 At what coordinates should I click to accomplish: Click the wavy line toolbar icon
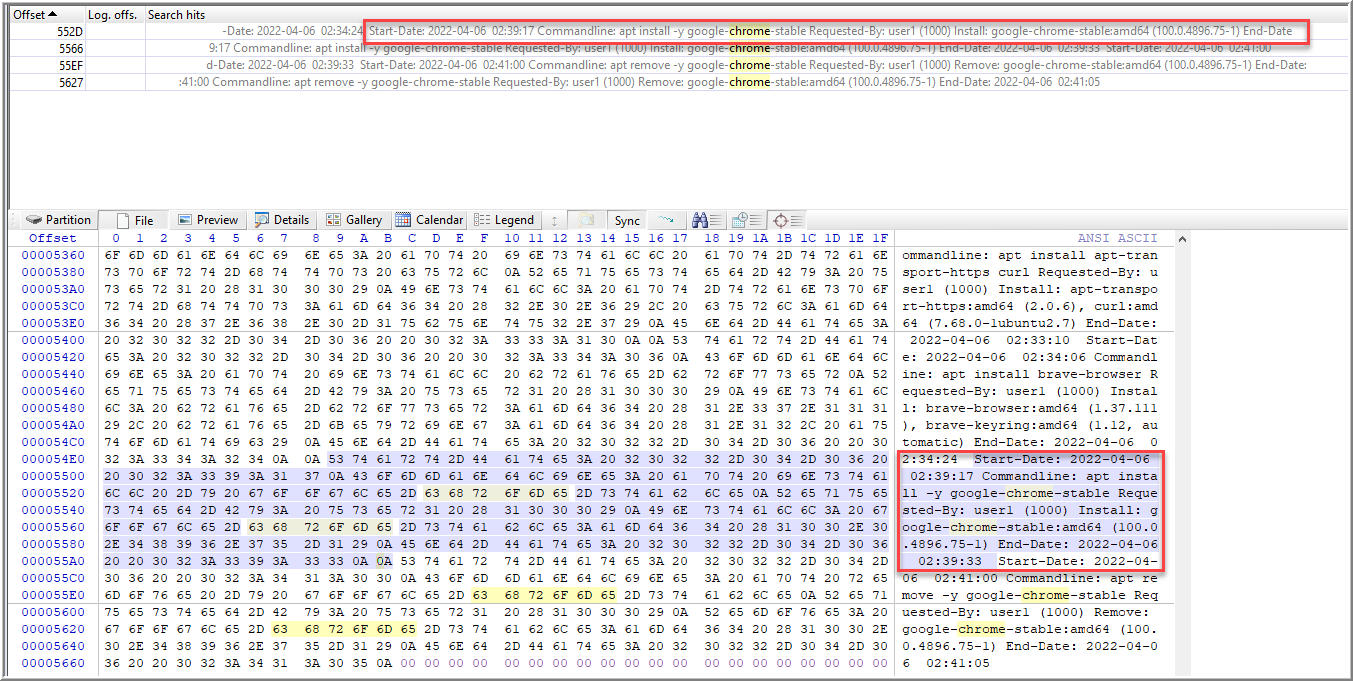pos(666,220)
